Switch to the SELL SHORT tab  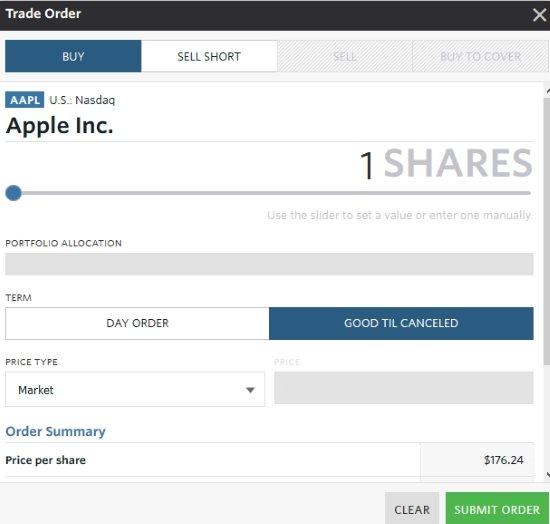[x=209, y=56]
